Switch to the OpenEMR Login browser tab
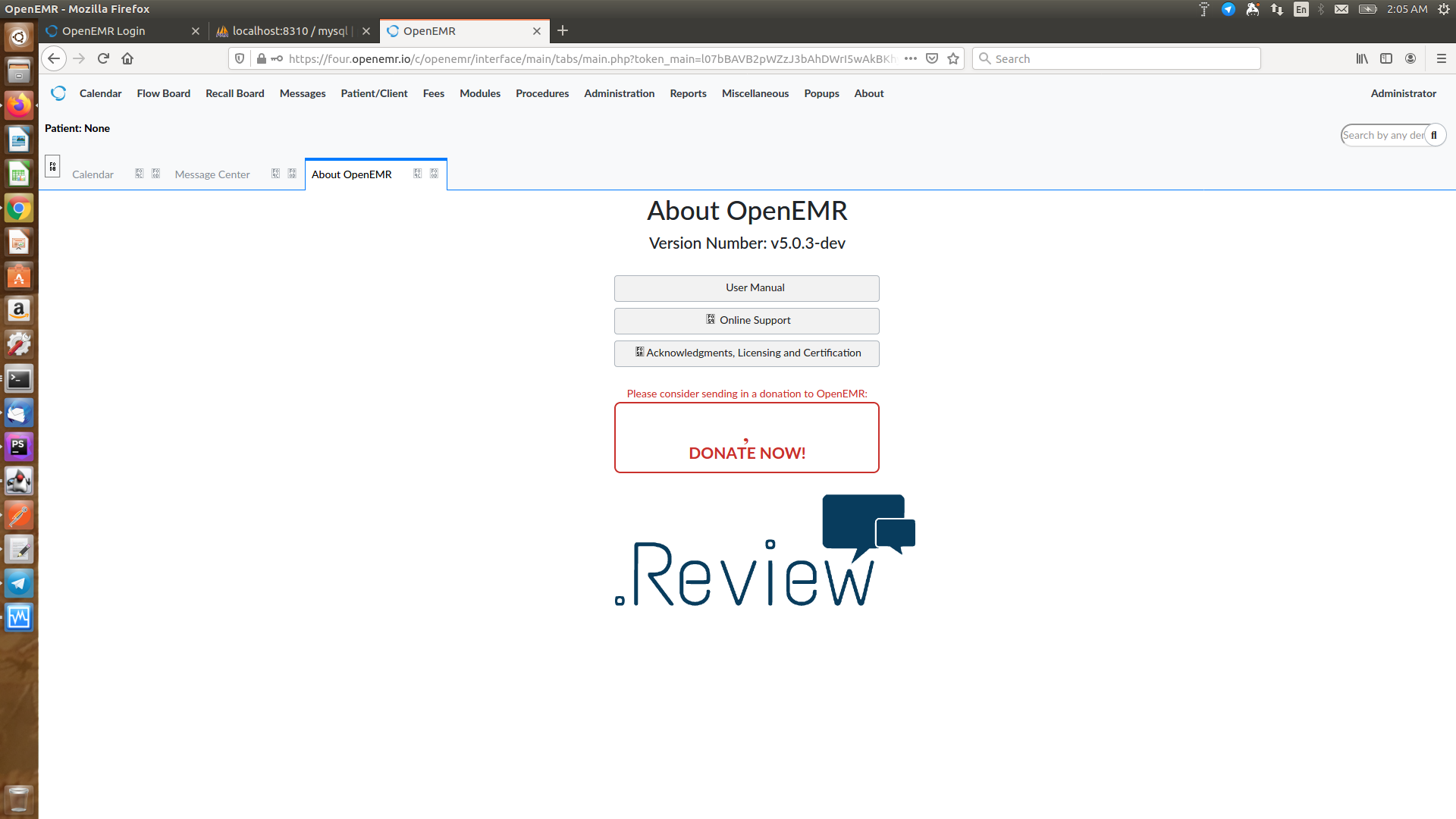Image resolution: width=1456 pixels, height=819 pixels. coord(114,31)
